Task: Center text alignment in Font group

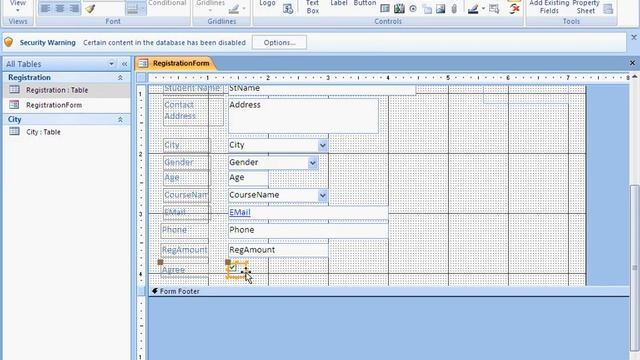Action: coord(60,8)
